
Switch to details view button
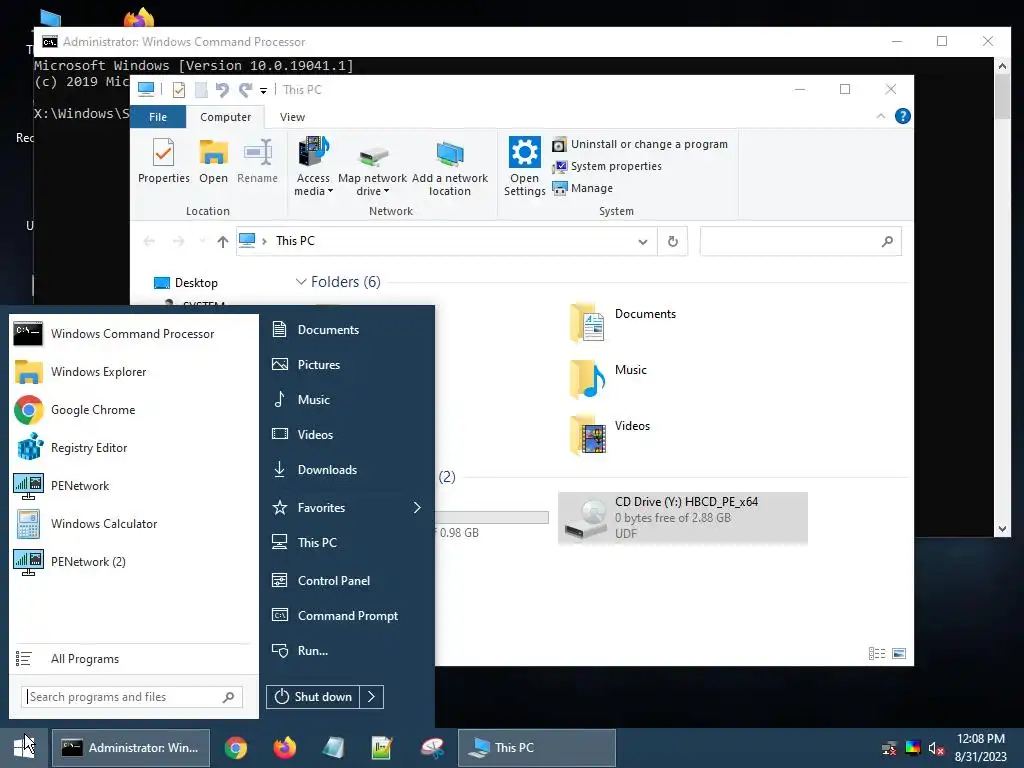pyautogui.click(x=877, y=654)
